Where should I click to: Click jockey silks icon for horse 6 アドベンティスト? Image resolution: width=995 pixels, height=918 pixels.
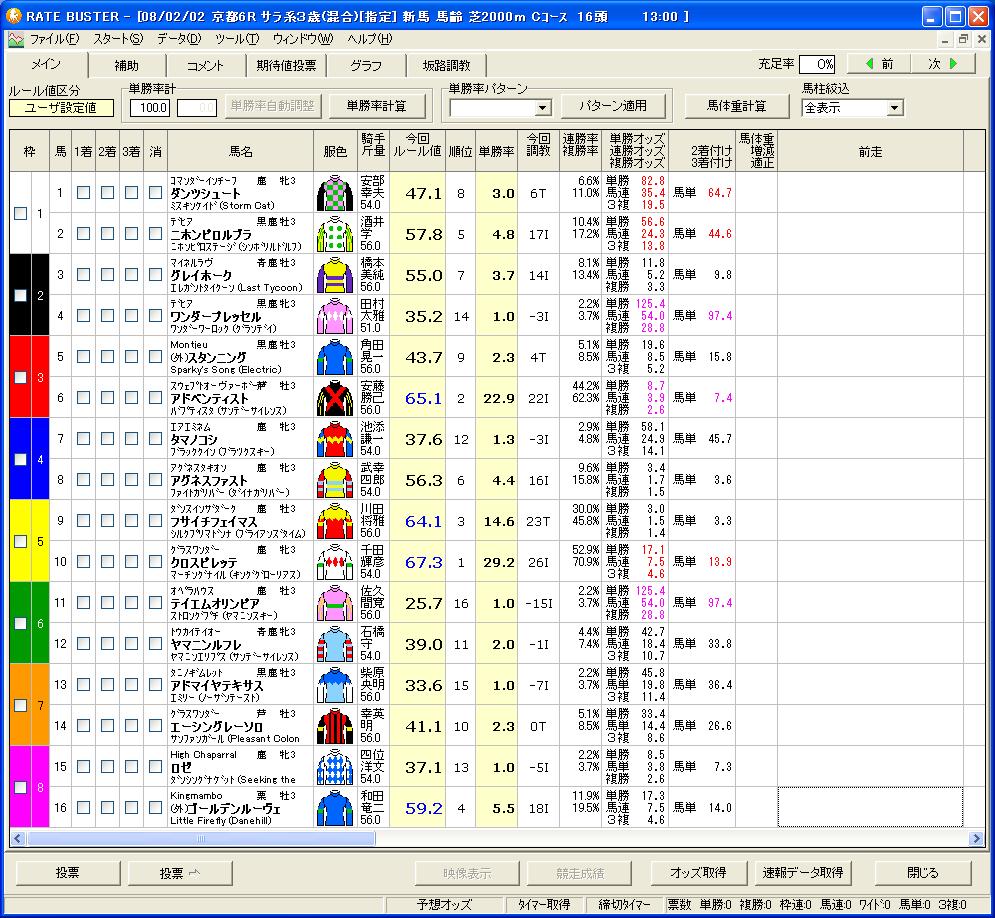point(335,398)
